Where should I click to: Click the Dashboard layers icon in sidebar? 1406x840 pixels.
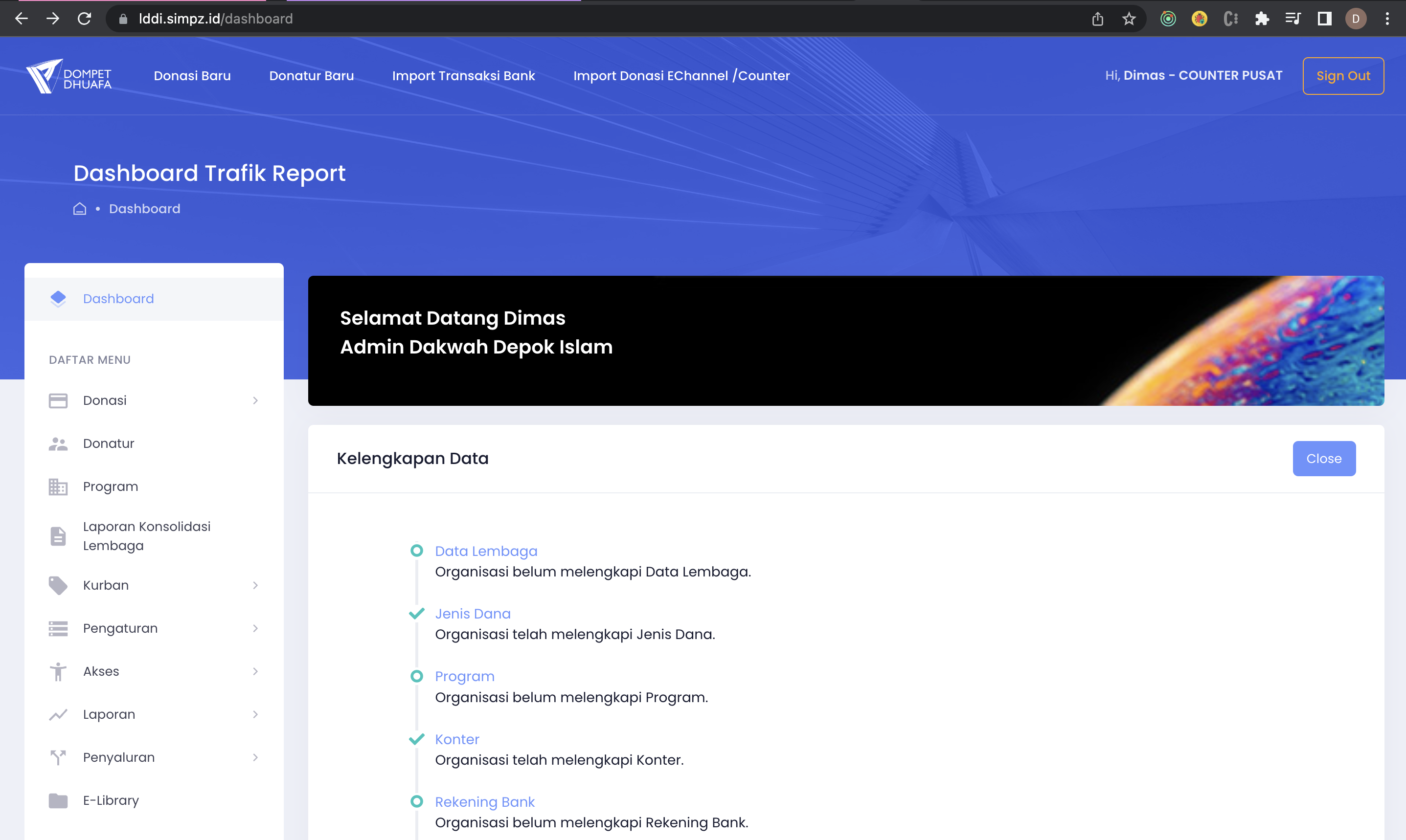pos(58,298)
